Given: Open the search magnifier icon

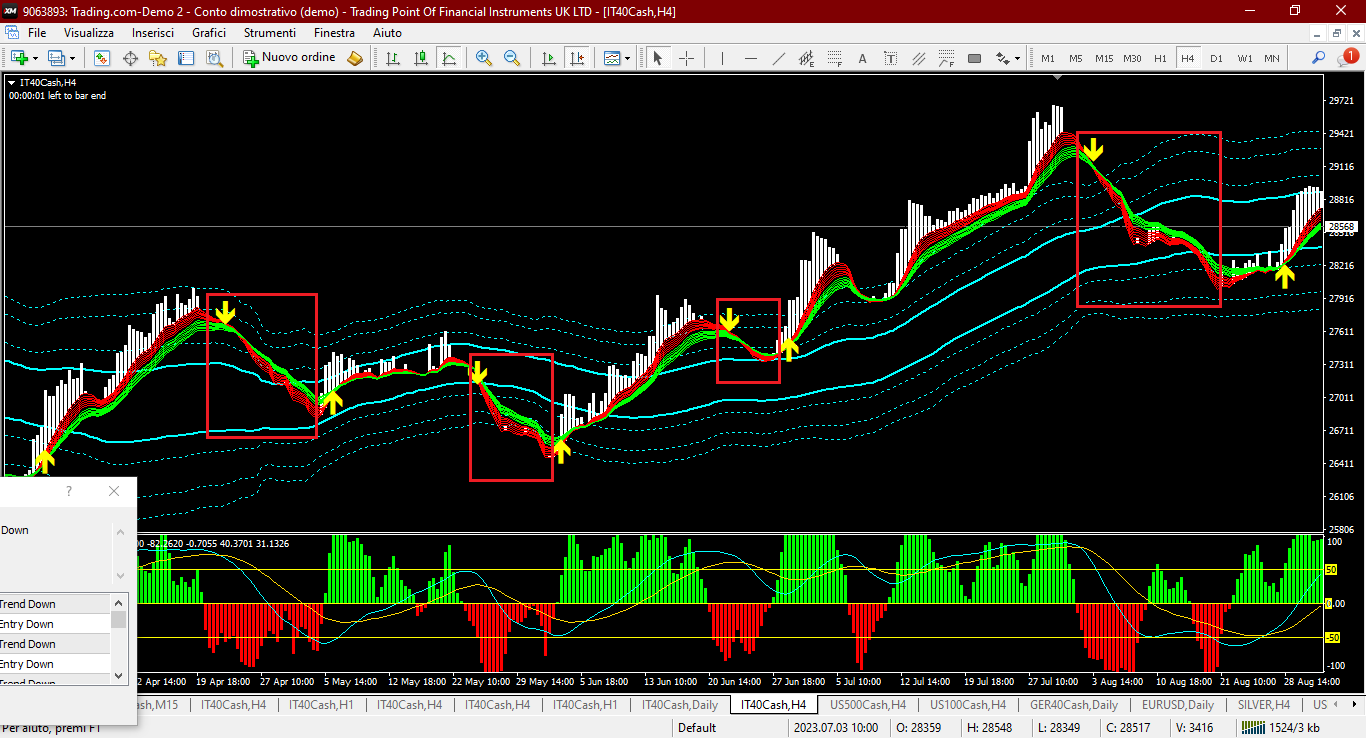Looking at the screenshot, I should pos(1319,58).
